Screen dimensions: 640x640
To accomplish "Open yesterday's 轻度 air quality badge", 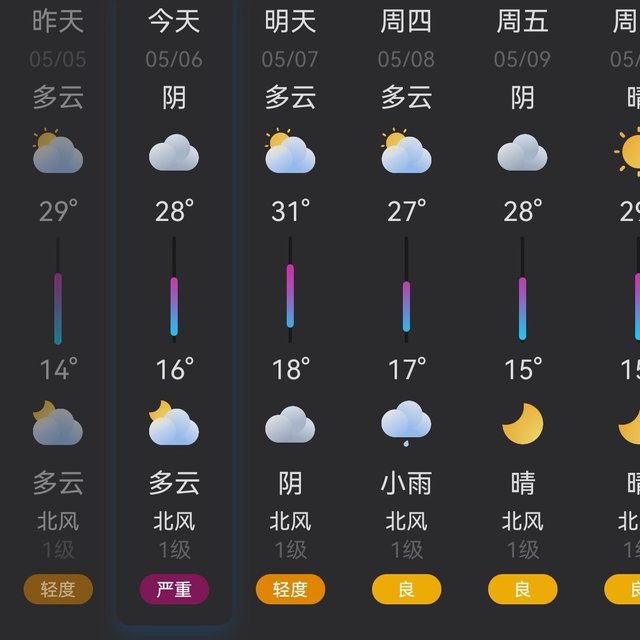I will 58,589.
